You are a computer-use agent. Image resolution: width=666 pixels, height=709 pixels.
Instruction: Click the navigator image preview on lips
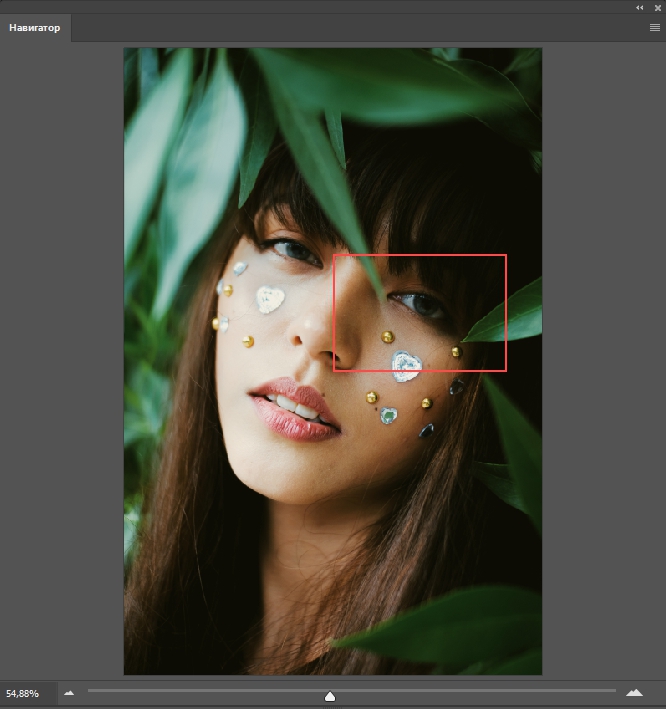point(295,409)
